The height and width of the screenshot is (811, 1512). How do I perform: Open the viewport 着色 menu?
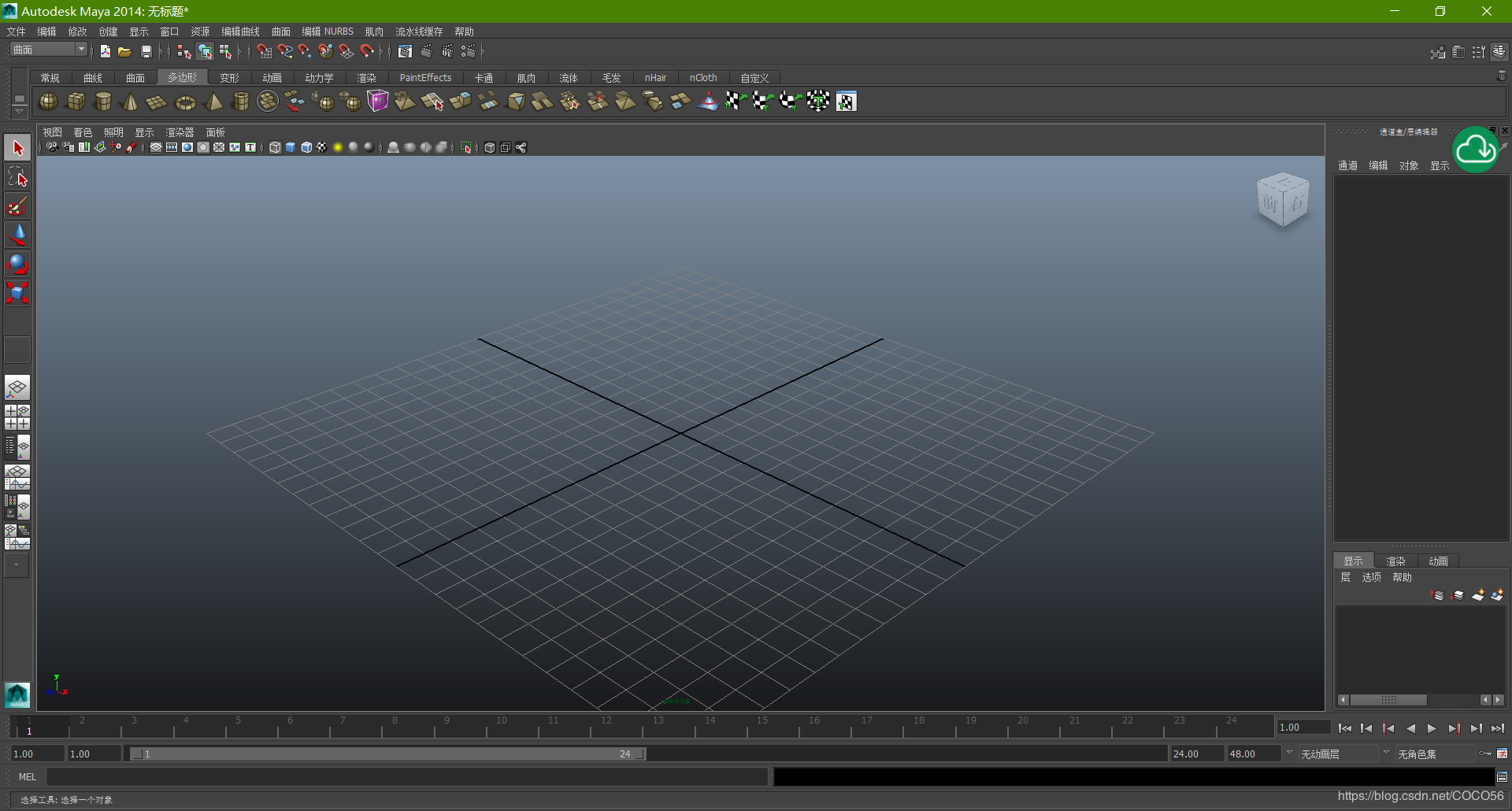tap(83, 132)
